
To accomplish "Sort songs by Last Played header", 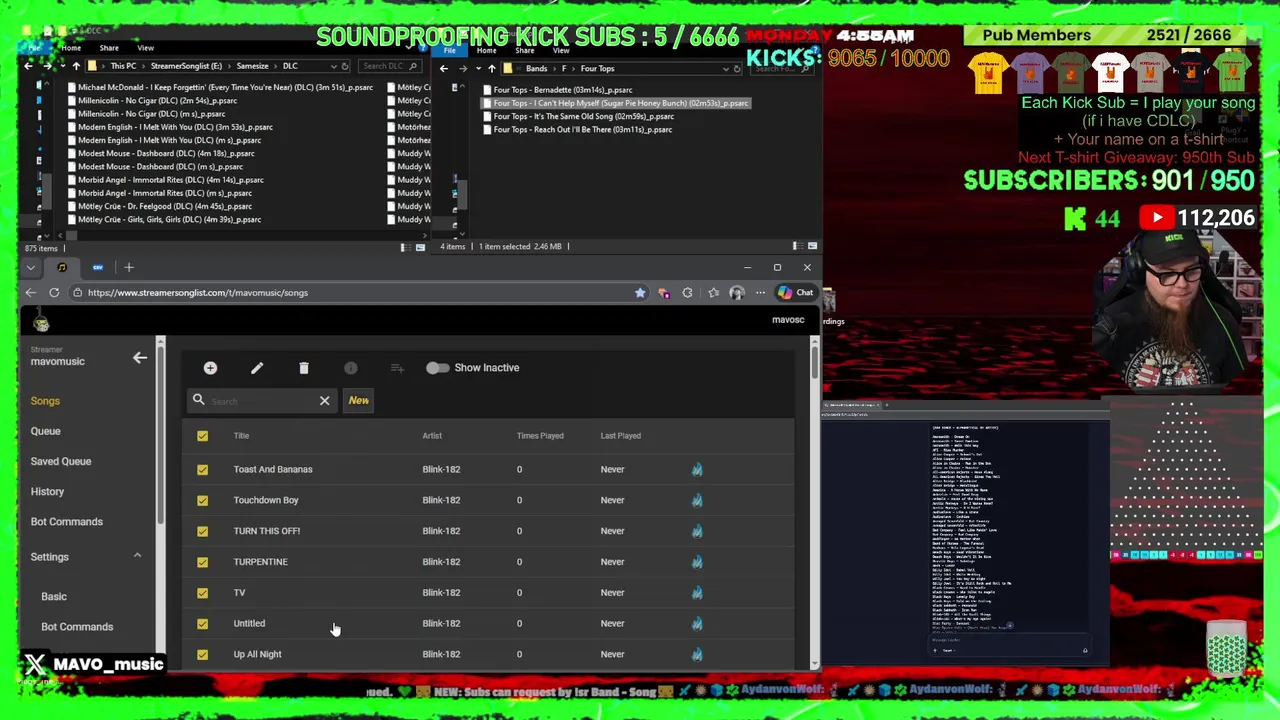I will click(x=620, y=436).
